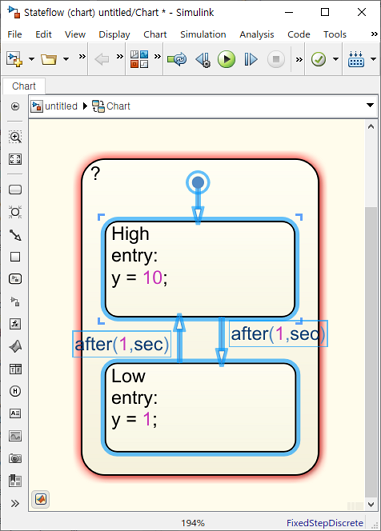Select the Junction tool in palette
This screenshot has width=381, height=531.
coord(15,212)
